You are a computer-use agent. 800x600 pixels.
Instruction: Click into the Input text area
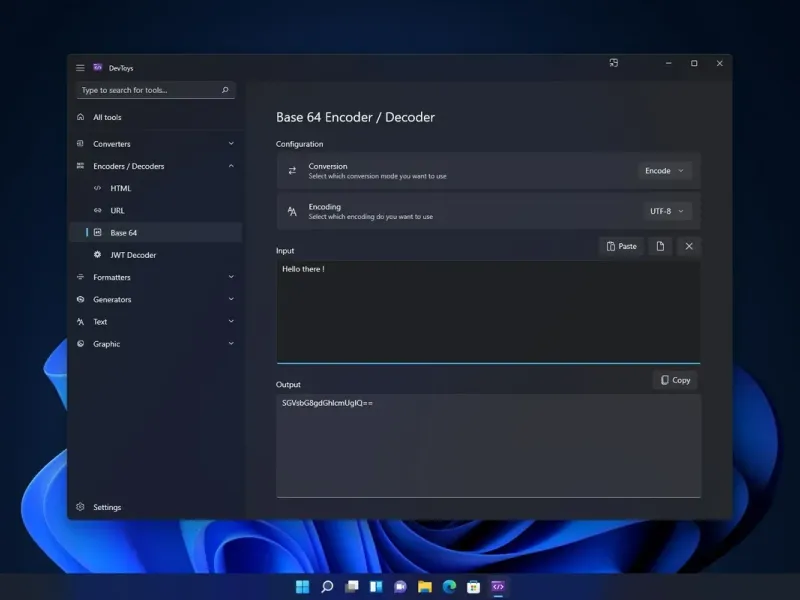[488, 312]
